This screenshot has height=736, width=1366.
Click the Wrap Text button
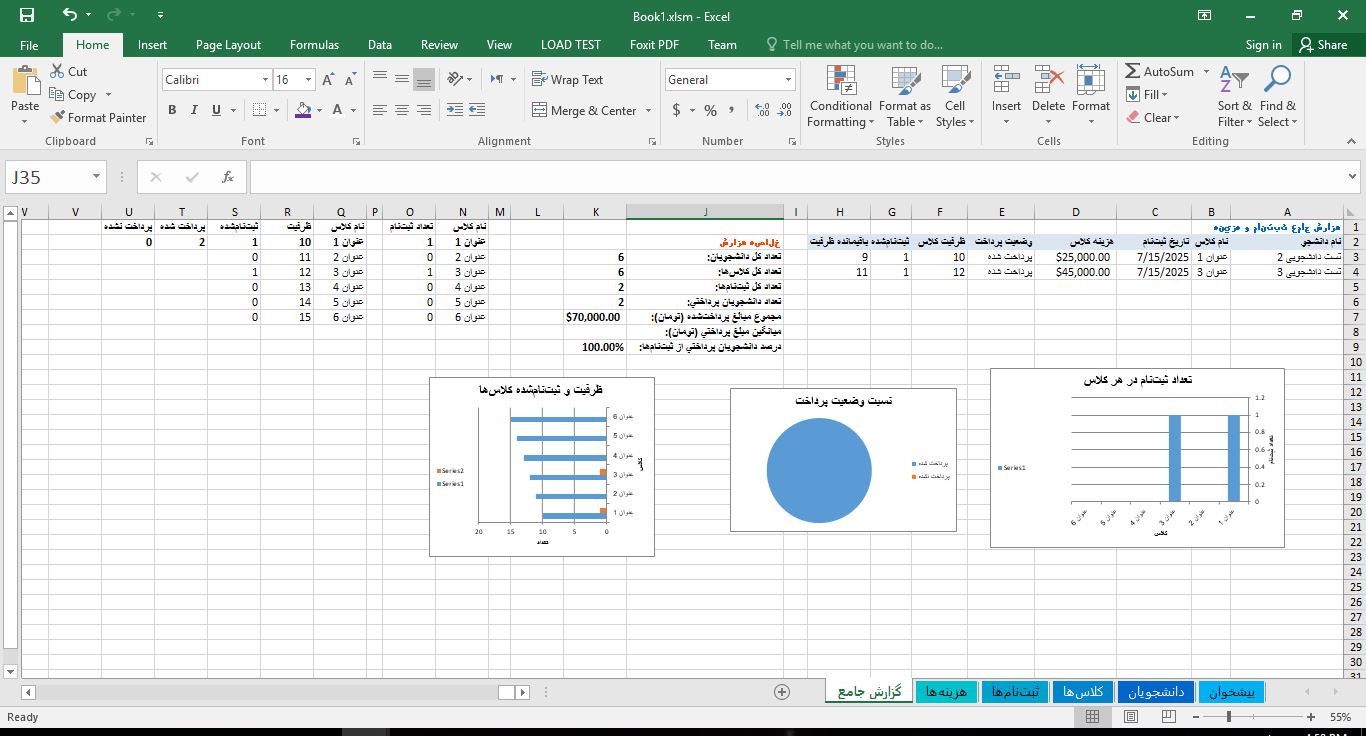(x=567, y=80)
